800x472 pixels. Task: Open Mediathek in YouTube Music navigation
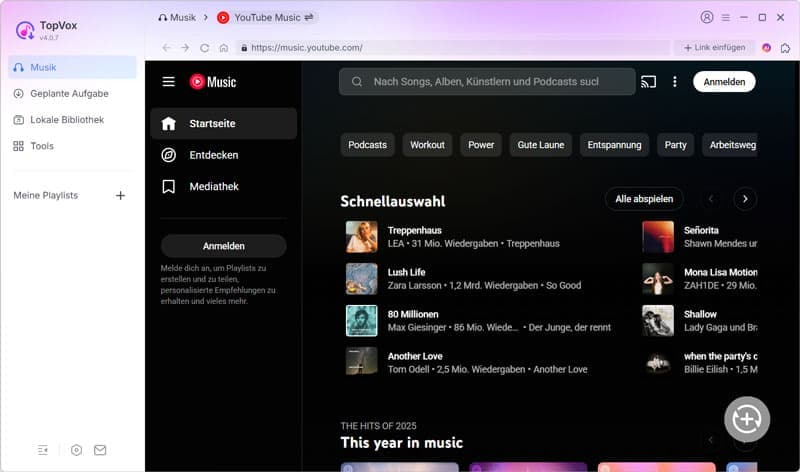tap(223, 187)
